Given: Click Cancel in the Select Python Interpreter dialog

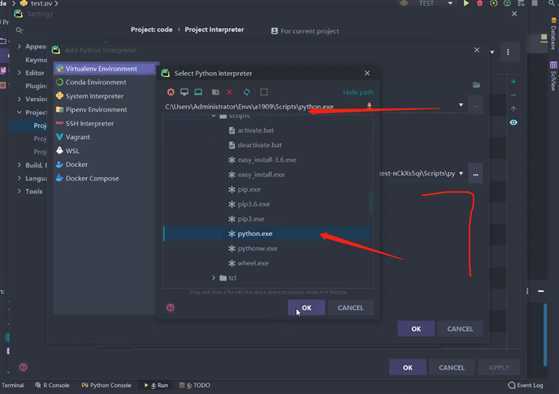Looking at the screenshot, I should click(x=350, y=308).
